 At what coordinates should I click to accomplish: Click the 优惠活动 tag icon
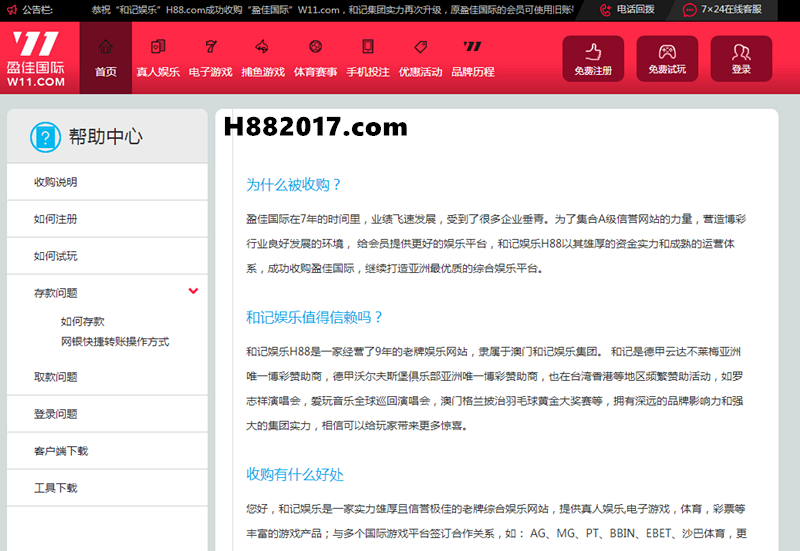click(x=420, y=47)
